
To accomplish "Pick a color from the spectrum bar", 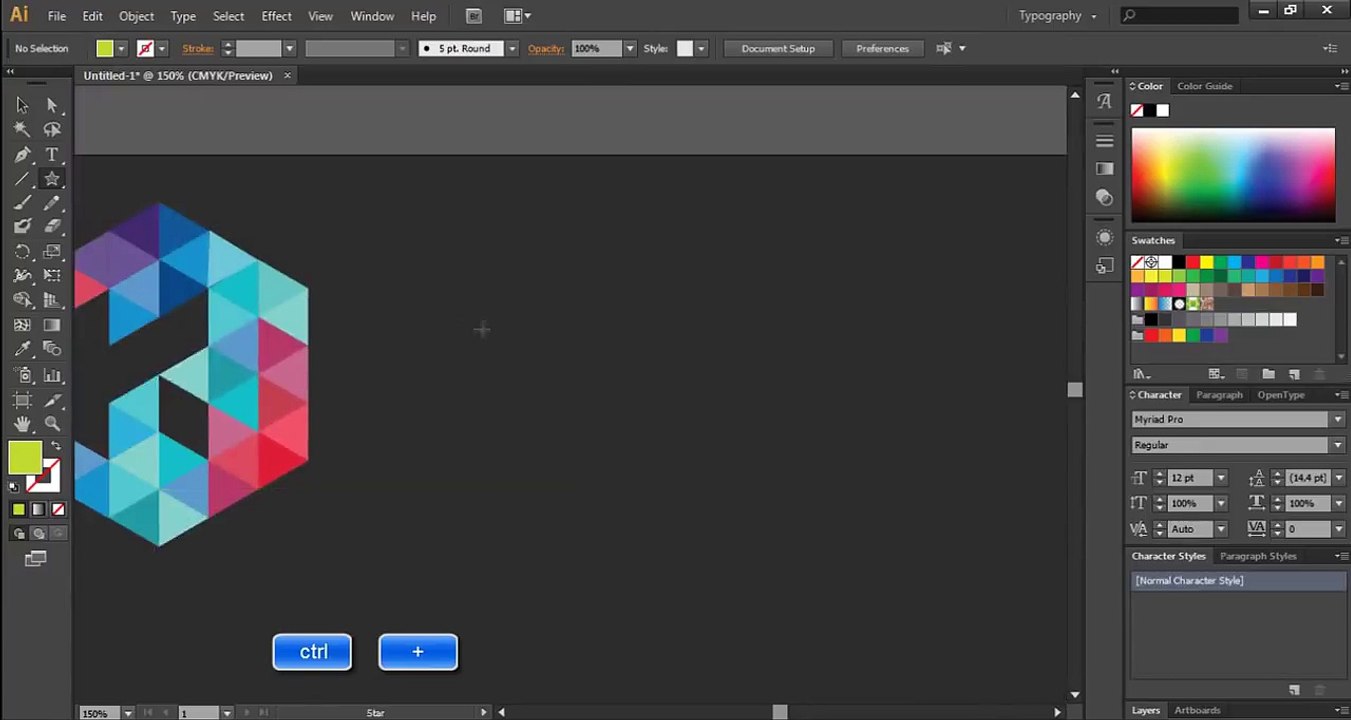I will [1233, 175].
